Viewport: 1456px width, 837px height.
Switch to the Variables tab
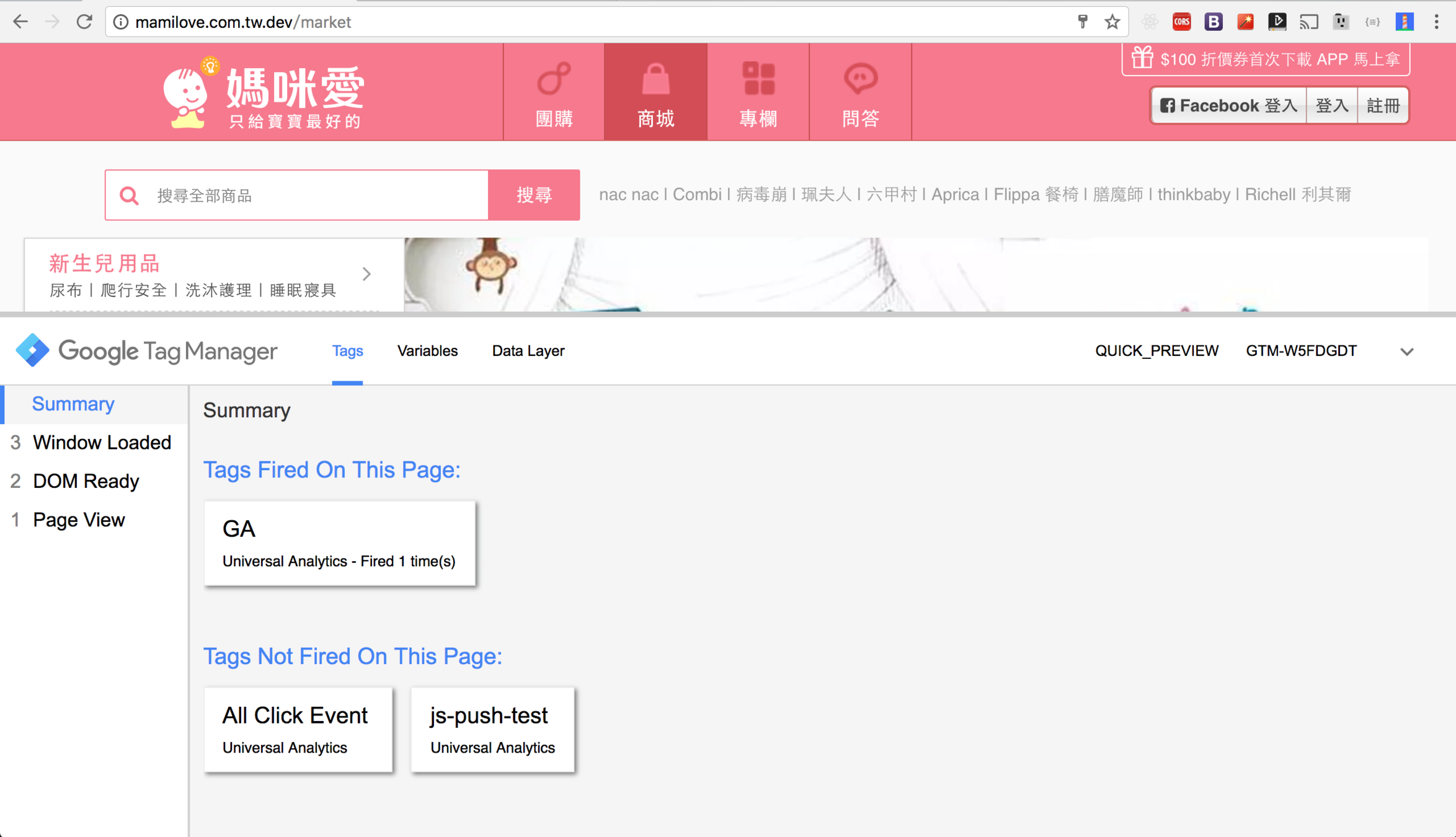coord(427,351)
